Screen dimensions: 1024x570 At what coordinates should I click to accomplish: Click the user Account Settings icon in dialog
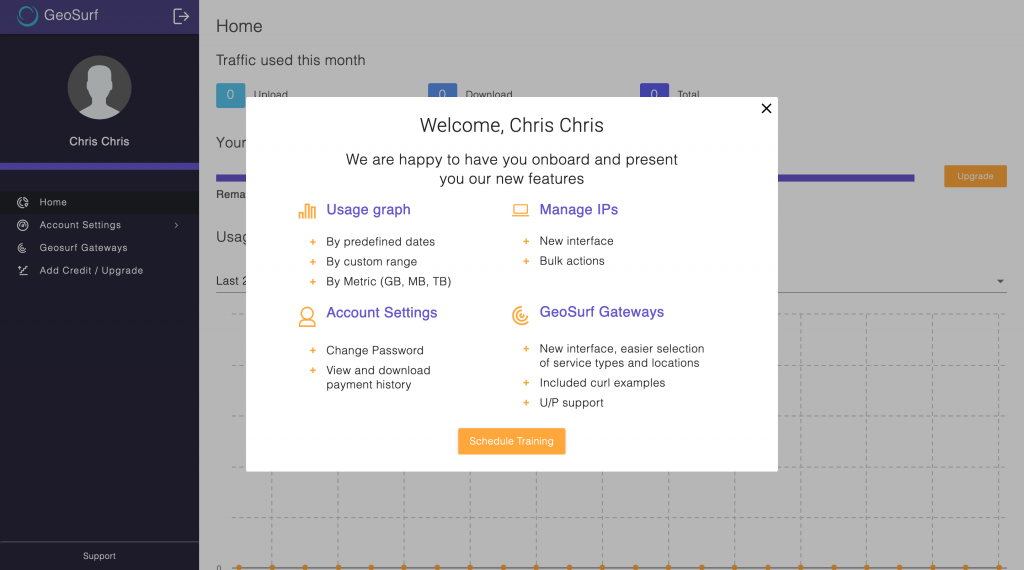click(x=307, y=317)
